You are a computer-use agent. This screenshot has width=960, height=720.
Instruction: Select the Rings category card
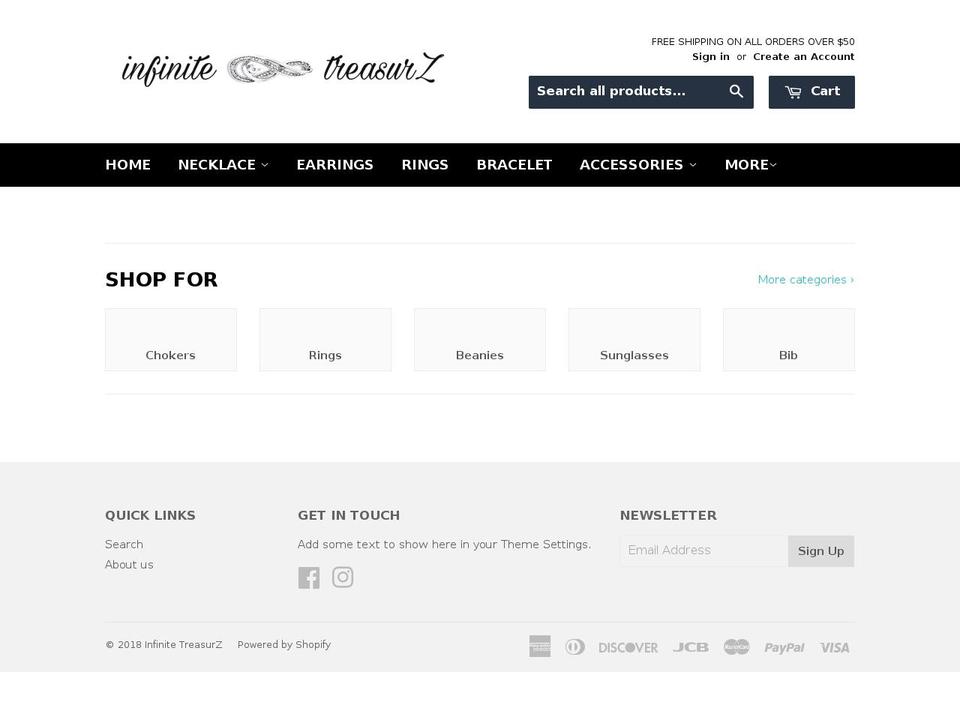tap(325, 340)
